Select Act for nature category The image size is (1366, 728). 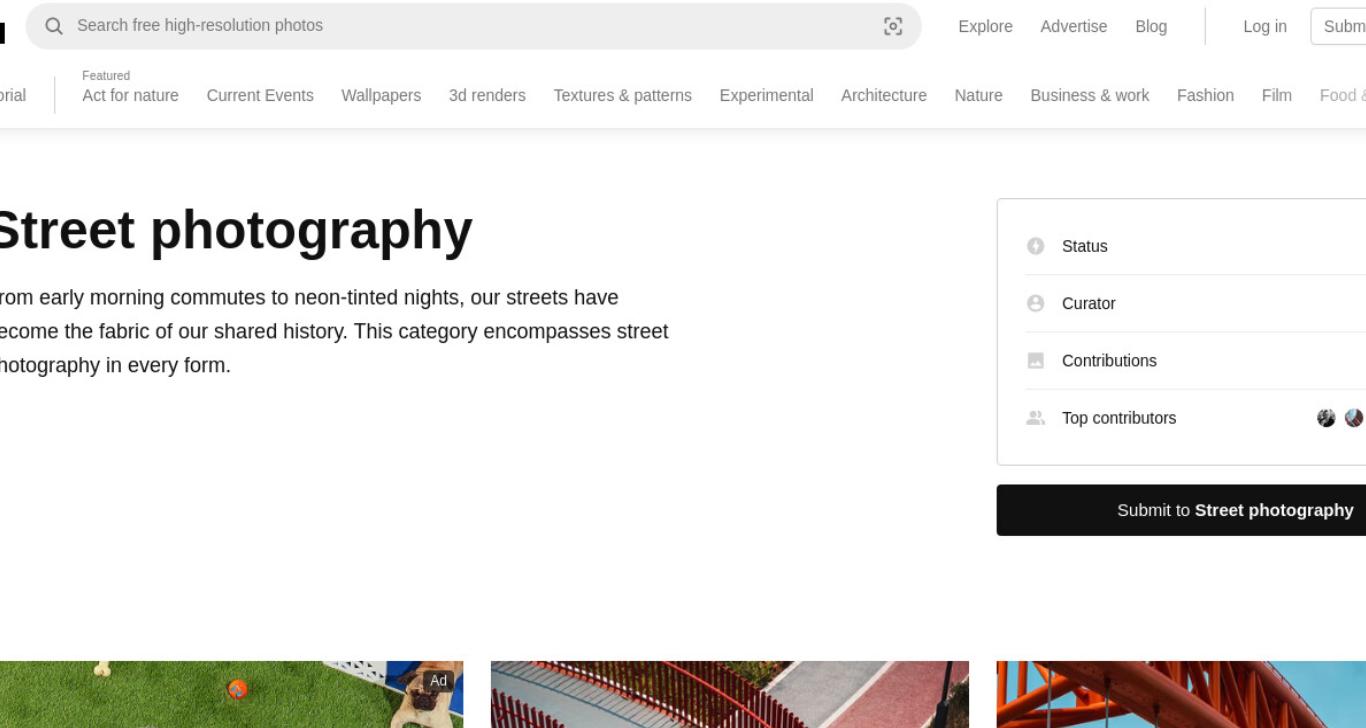point(130,95)
